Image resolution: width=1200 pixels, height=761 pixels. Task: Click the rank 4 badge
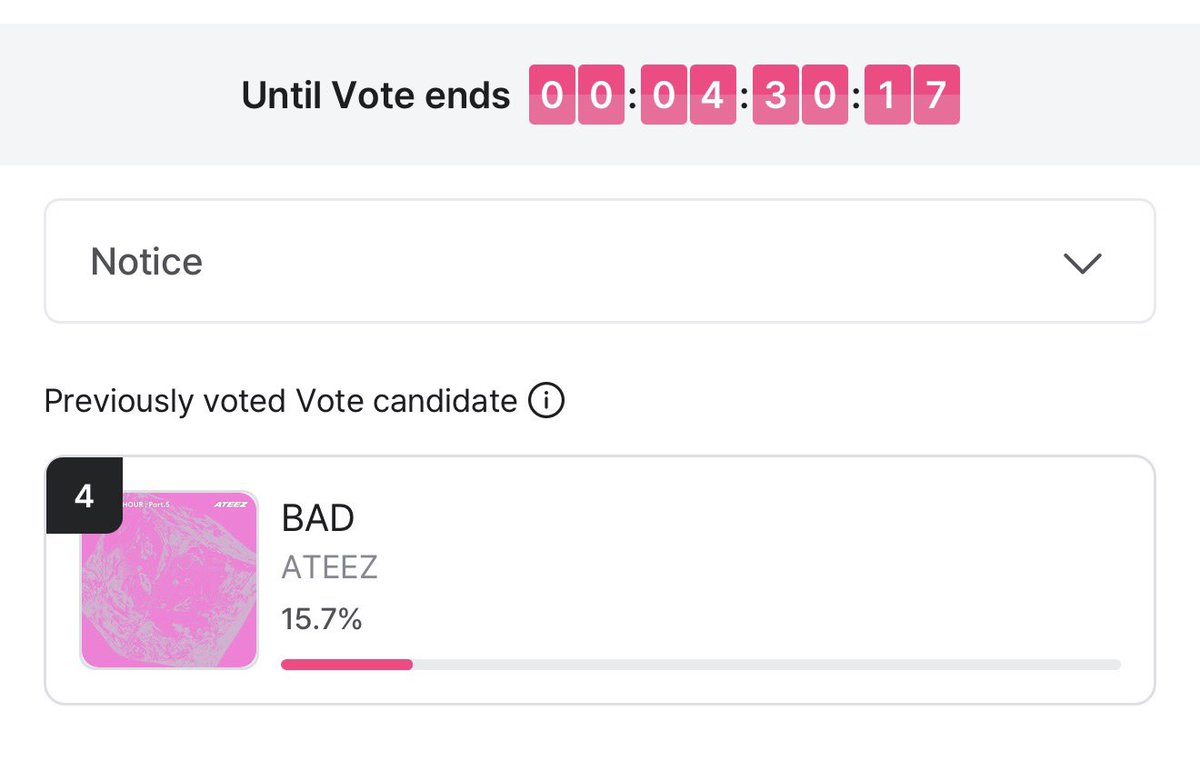84,496
